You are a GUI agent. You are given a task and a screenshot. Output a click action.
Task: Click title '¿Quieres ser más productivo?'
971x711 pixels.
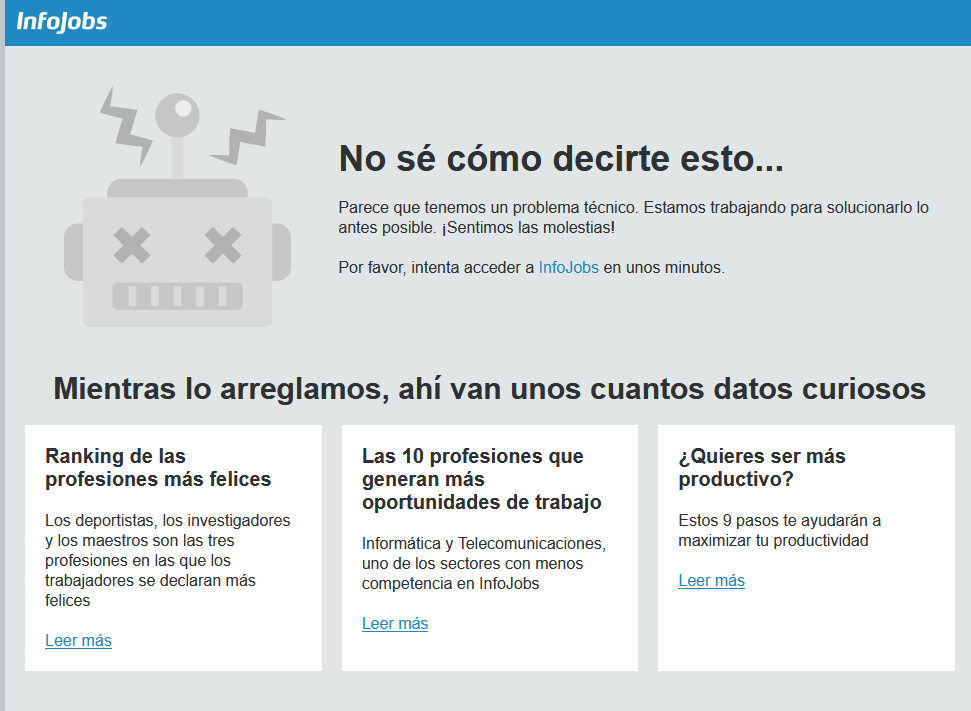(x=762, y=468)
